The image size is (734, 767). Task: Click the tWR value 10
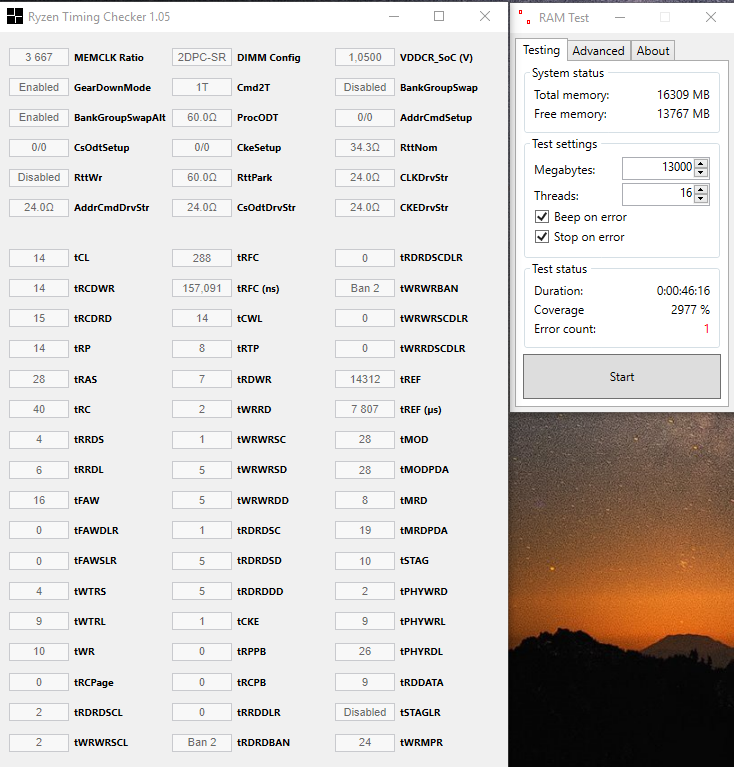(39, 651)
